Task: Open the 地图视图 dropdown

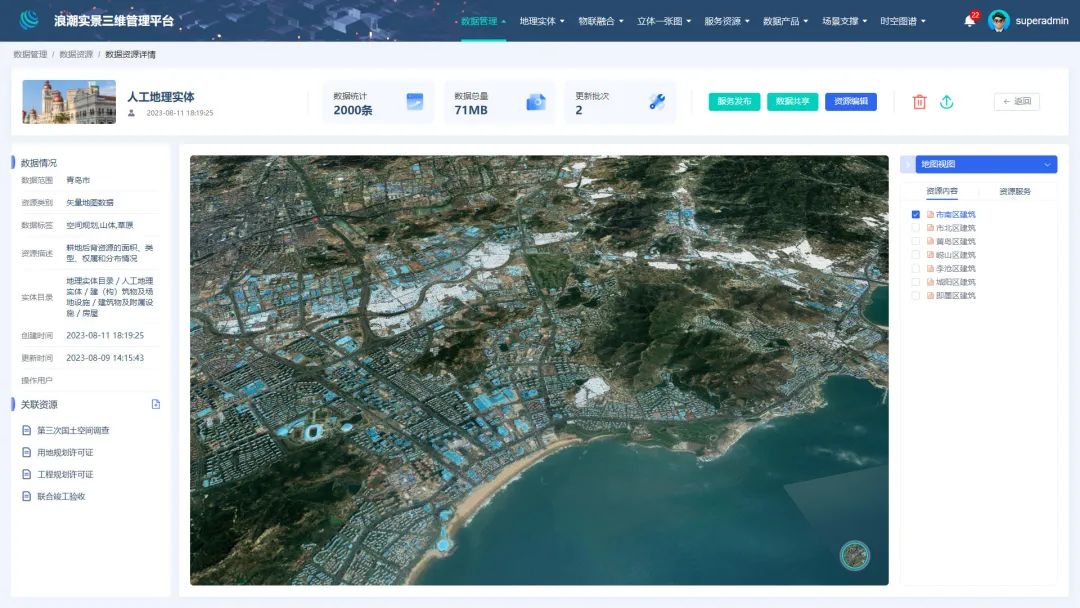Action: click(986, 164)
